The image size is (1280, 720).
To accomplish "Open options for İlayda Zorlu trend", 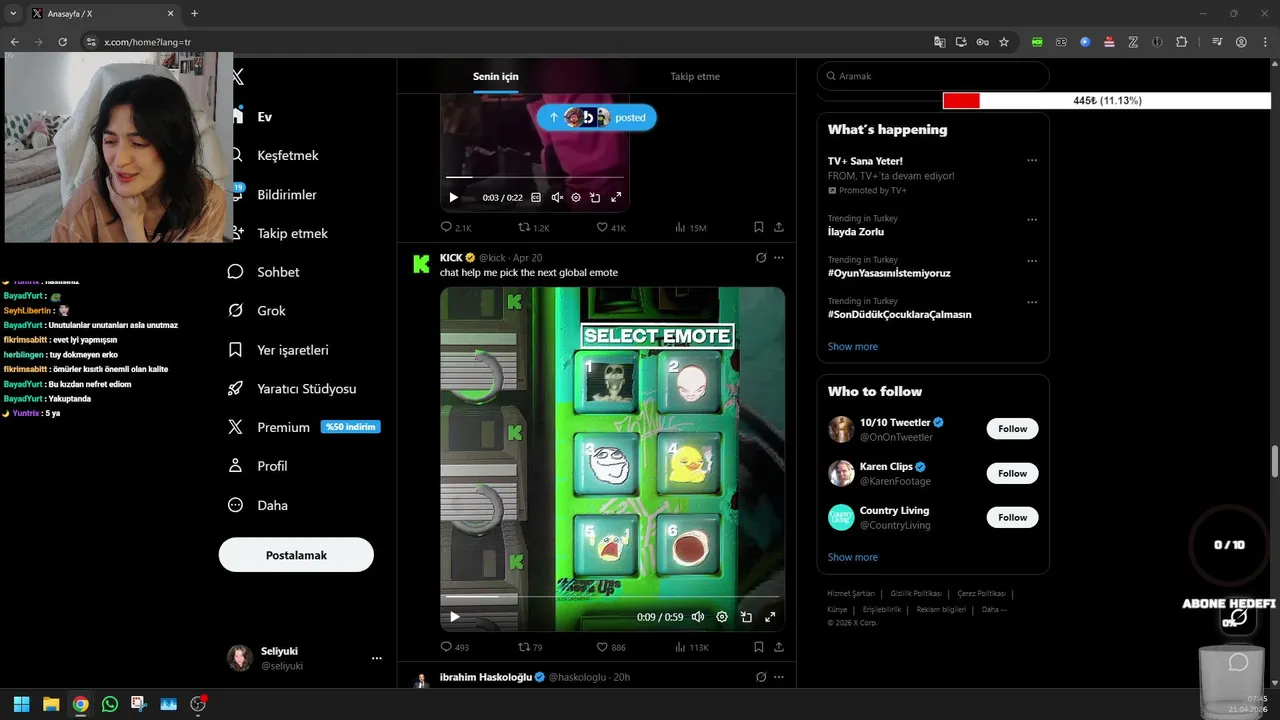I will pos(1032,220).
